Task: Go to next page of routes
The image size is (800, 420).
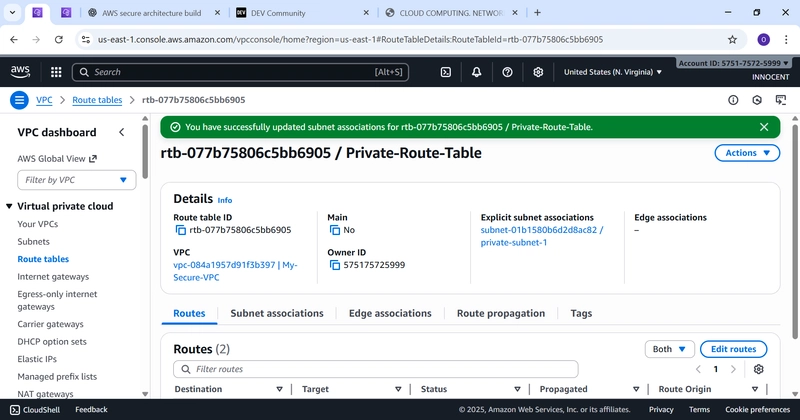Action: point(733,369)
